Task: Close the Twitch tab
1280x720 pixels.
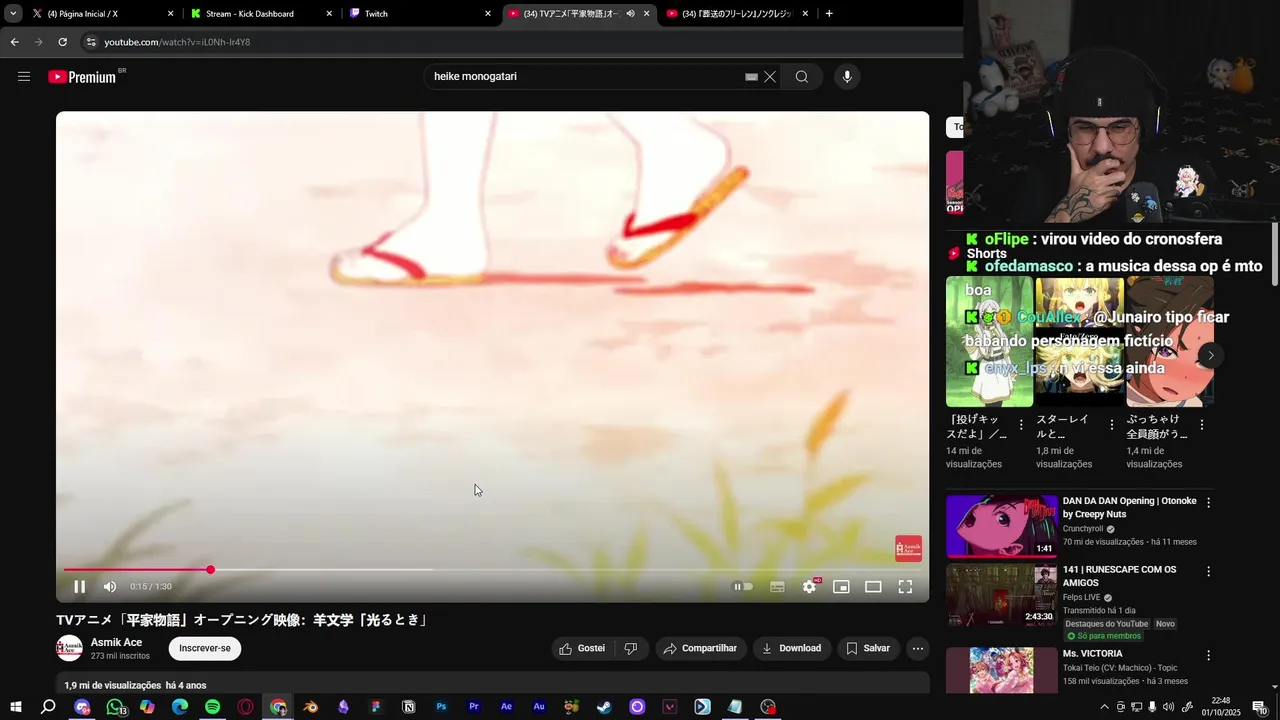Action: [488, 14]
